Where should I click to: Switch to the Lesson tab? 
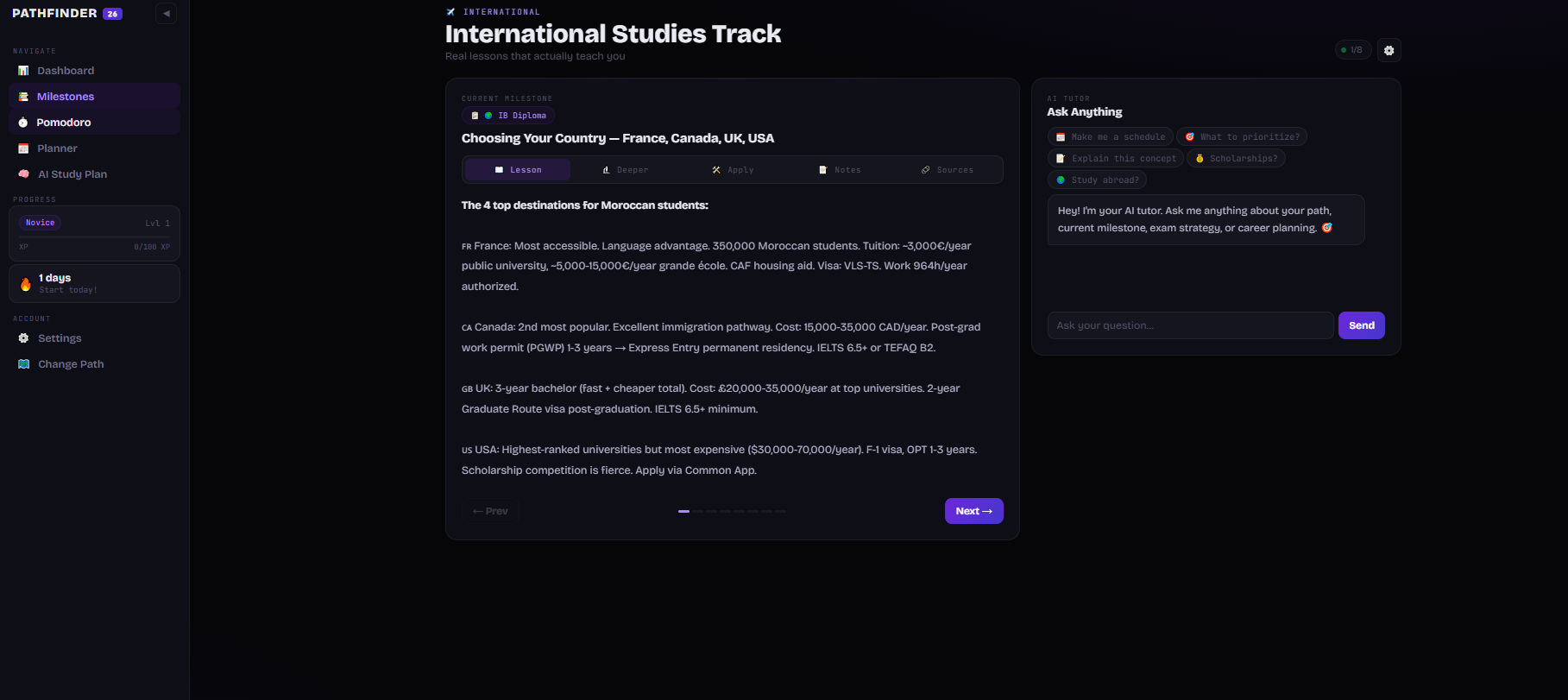518,170
